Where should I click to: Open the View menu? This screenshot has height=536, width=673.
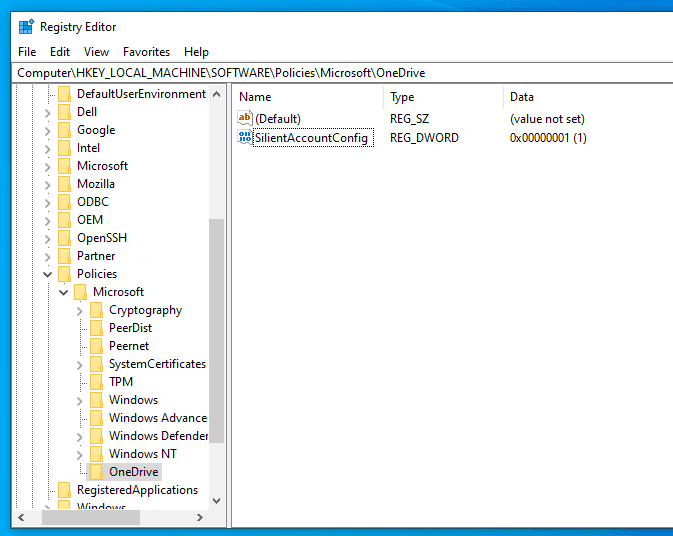click(96, 52)
